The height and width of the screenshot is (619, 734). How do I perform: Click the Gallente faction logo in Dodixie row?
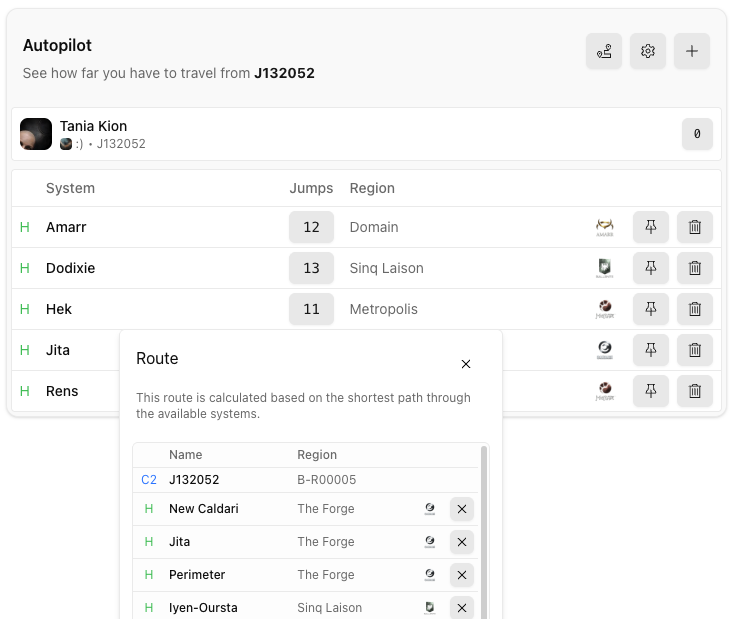point(605,268)
